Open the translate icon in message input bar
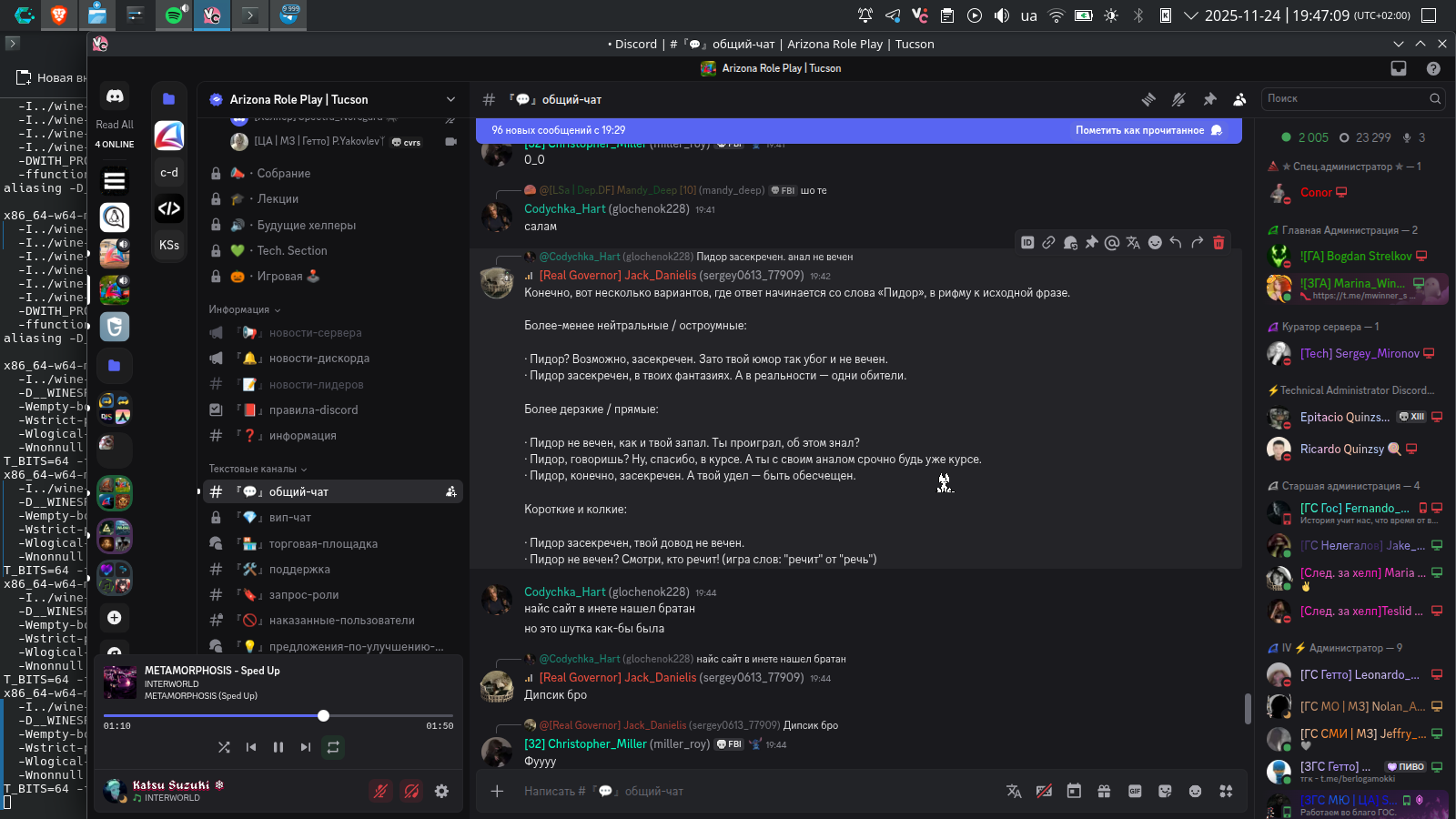This screenshot has width=1456, height=819. point(1014,791)
